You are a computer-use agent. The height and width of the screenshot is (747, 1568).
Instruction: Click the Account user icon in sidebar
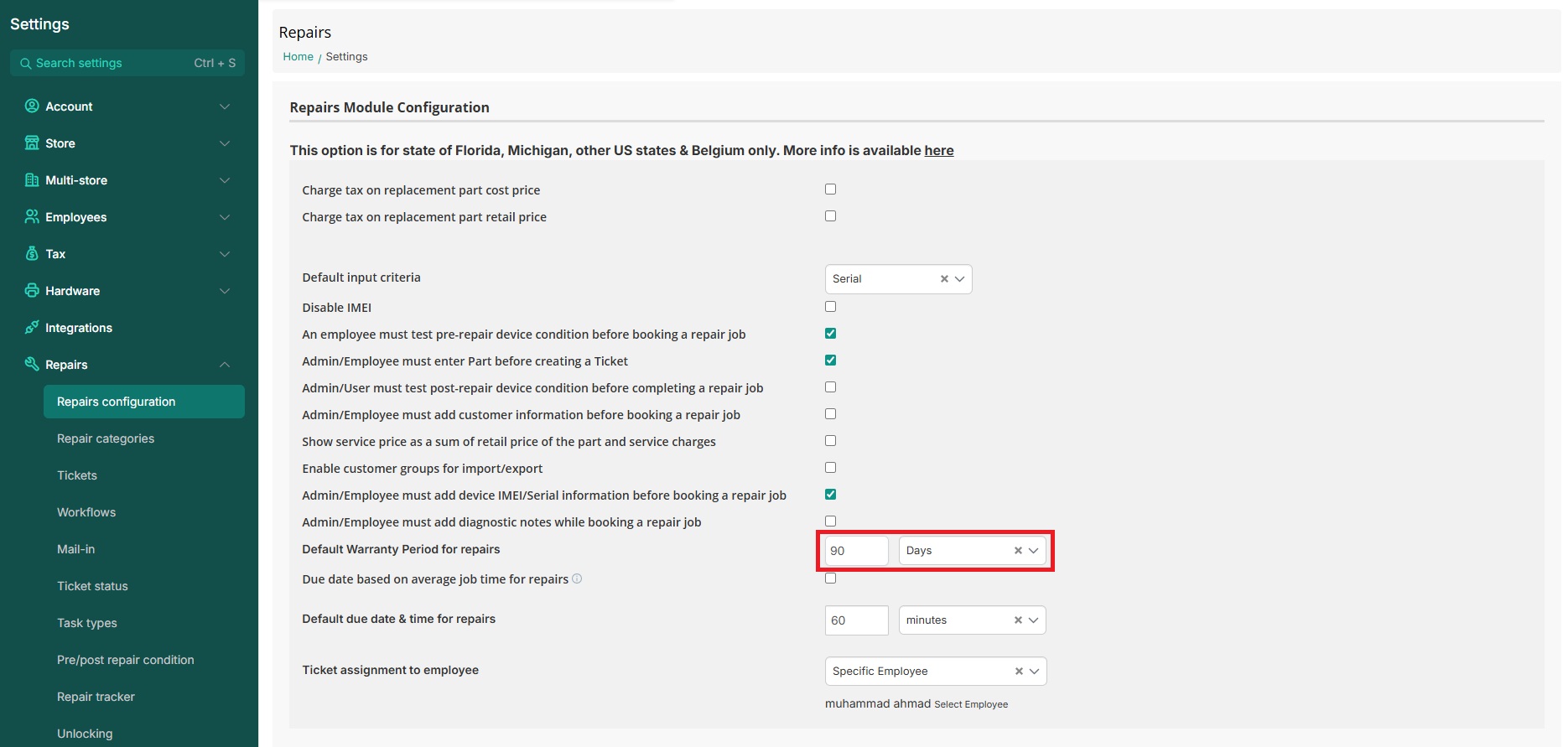tap(32, 106)
